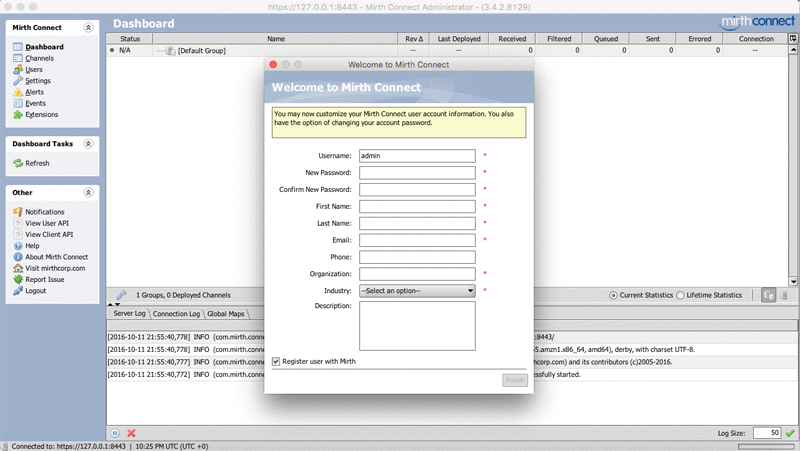
Task: Open the Help icon
Action: pos(18,245)
